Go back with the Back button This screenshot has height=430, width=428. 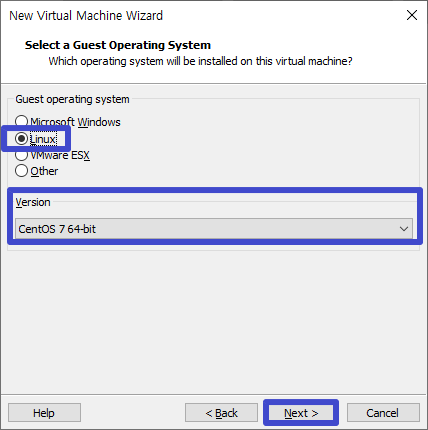(x=221, y=413)
